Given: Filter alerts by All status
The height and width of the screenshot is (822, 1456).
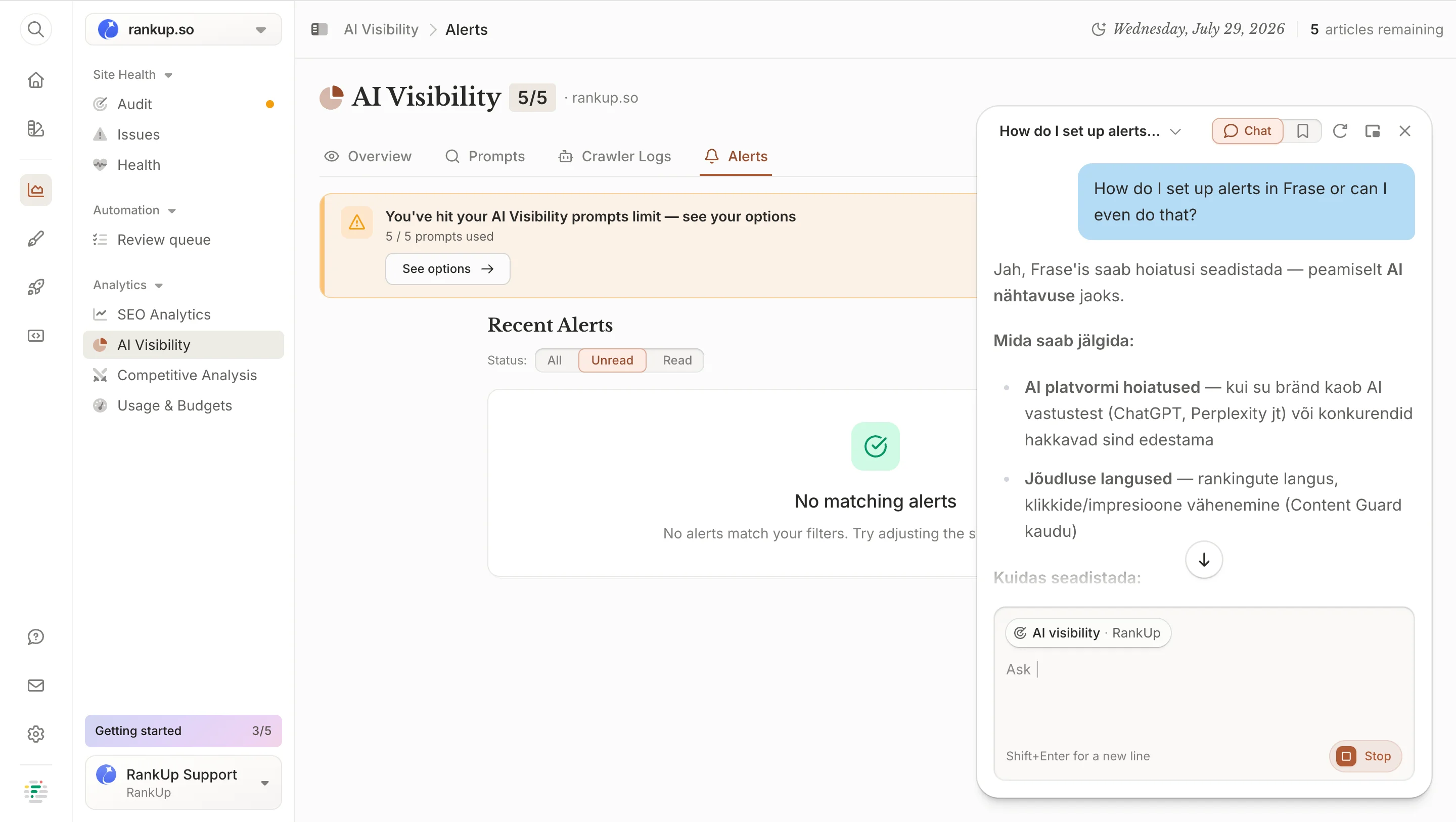Looking at the screenshot, I should click(555, 360).
